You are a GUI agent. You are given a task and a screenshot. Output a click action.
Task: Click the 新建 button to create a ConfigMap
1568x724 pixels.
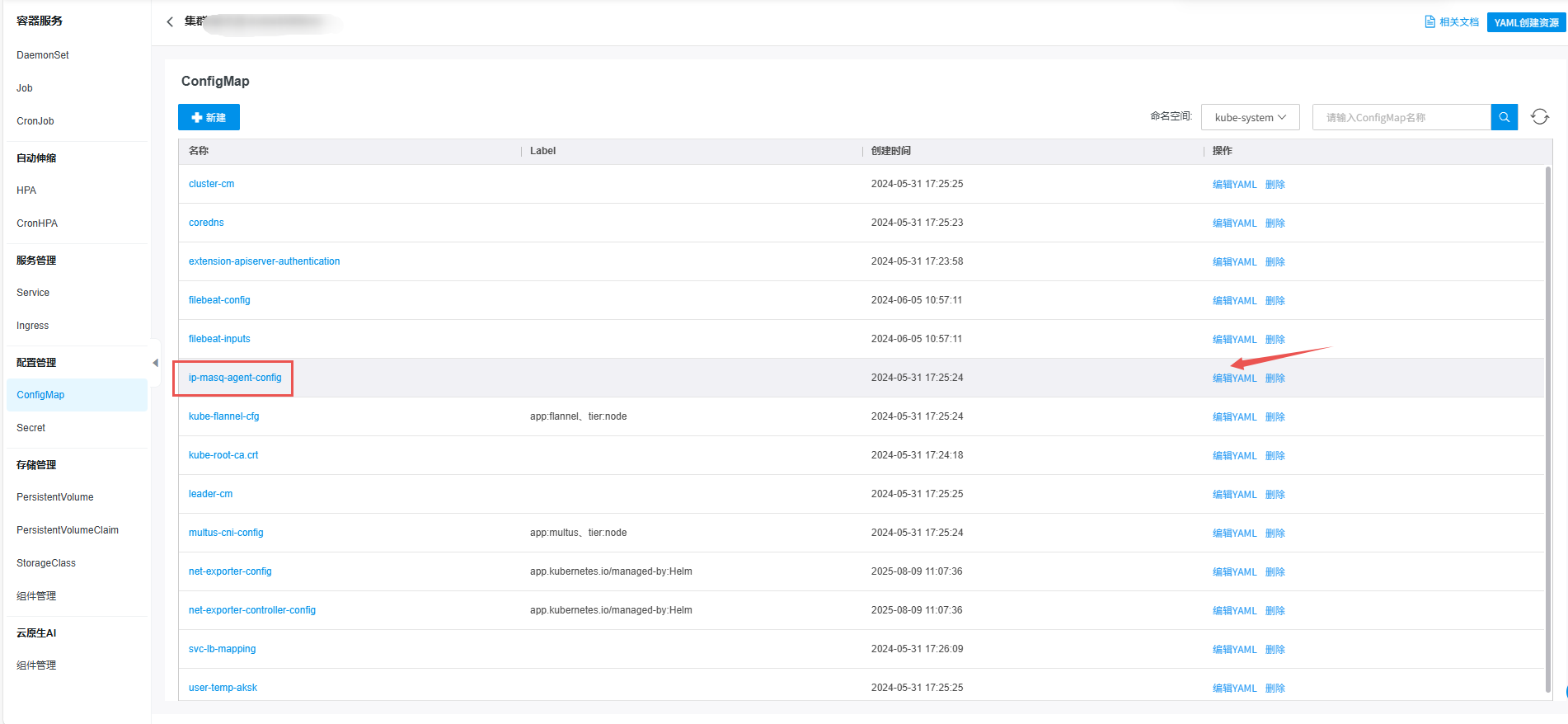[x=209, y=117]
